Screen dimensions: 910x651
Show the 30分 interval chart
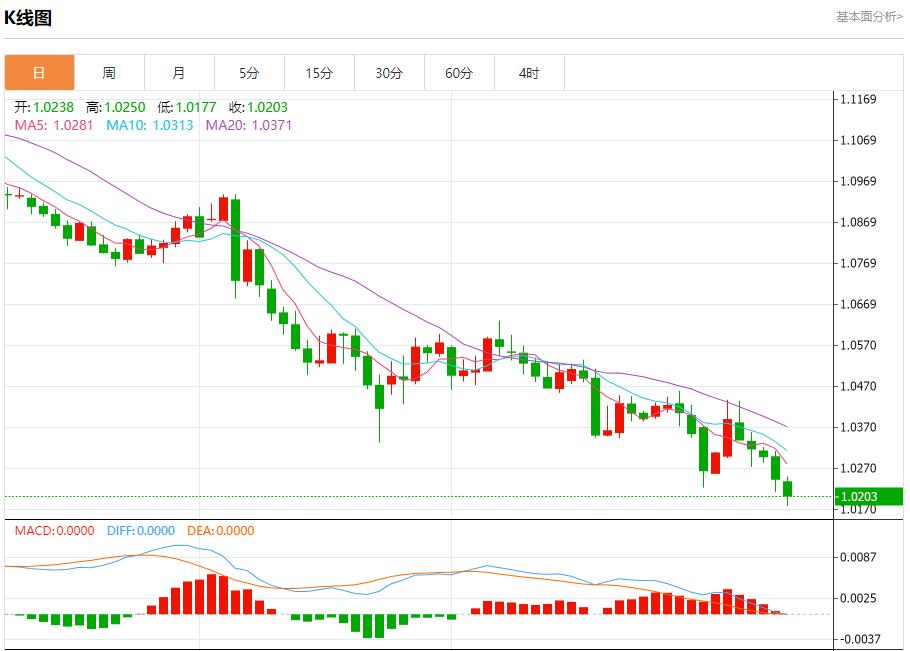point(389,73)
